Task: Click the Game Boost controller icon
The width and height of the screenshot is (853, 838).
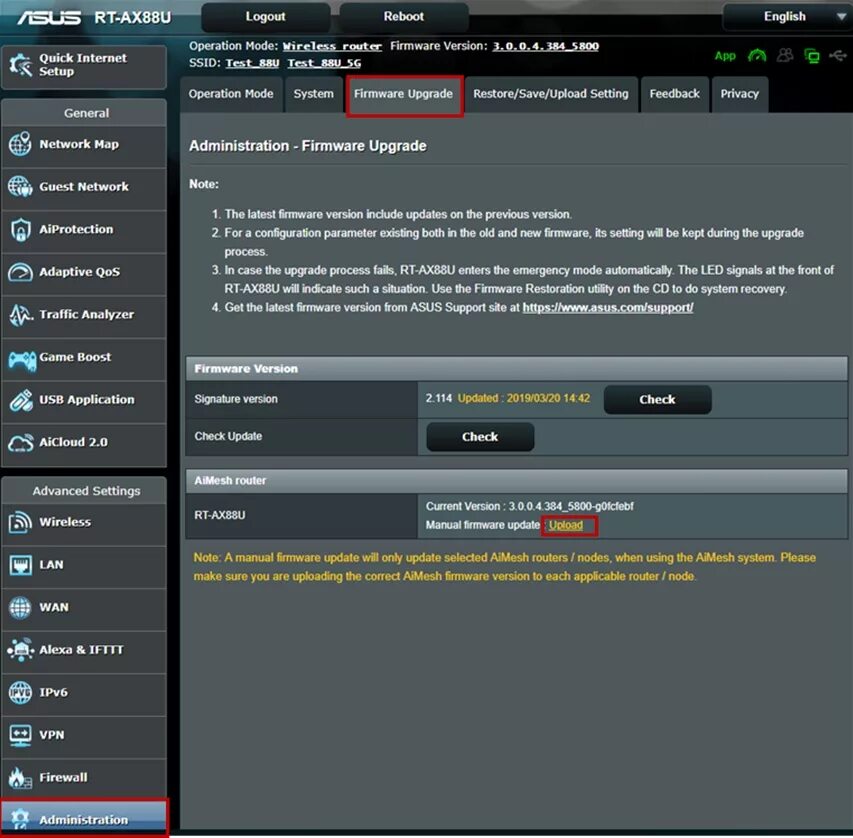Action: (x=22, y=359)
